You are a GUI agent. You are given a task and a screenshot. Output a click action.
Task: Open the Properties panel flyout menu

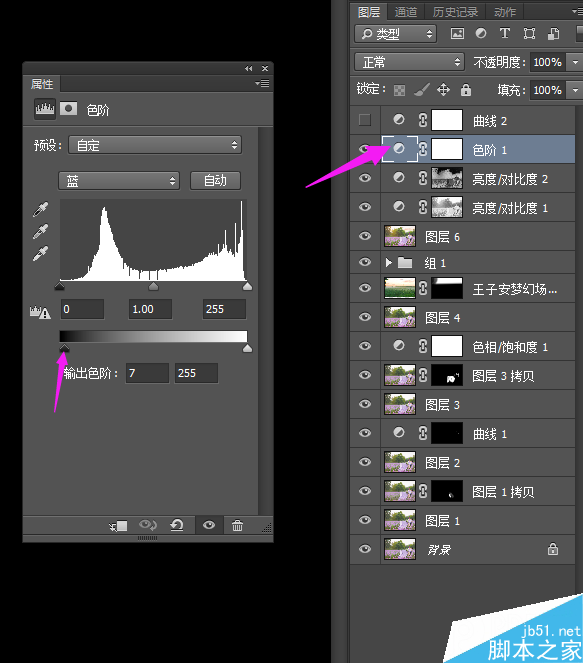[263, 84]
